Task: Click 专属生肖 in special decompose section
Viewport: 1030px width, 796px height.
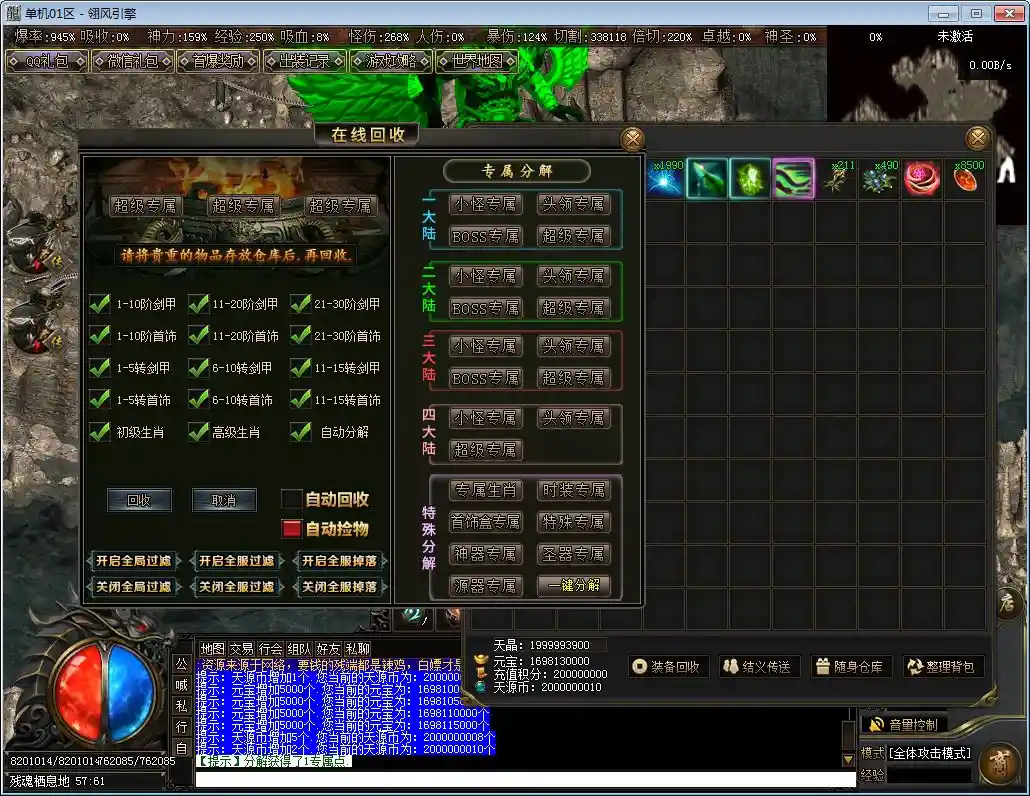Action: (x=485, y=490)
